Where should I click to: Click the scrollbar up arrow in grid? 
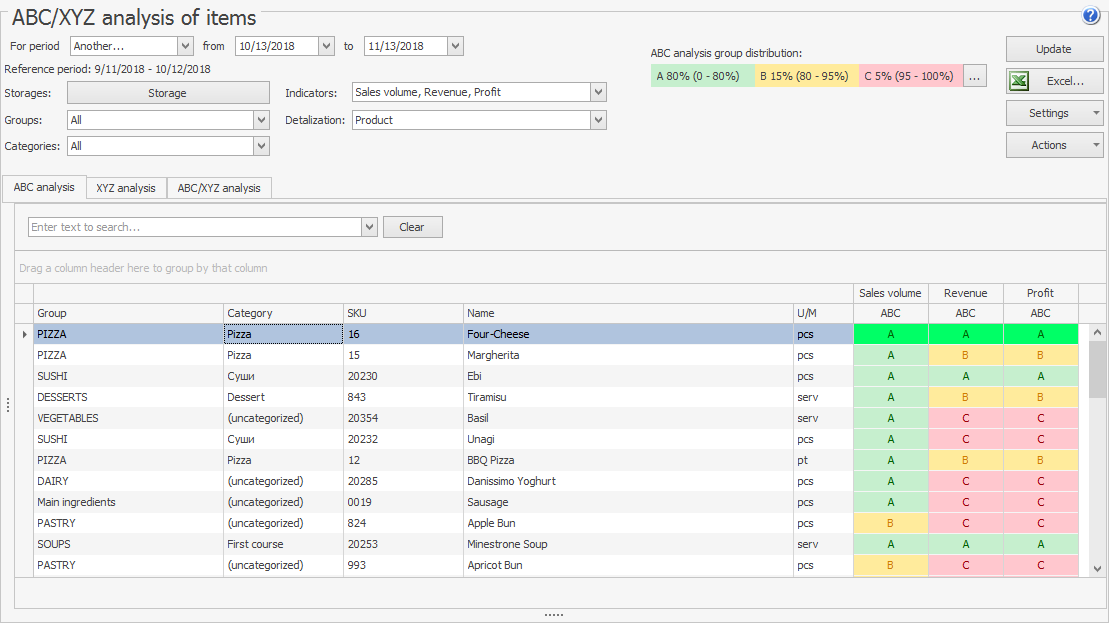(x=1097, y=333)
